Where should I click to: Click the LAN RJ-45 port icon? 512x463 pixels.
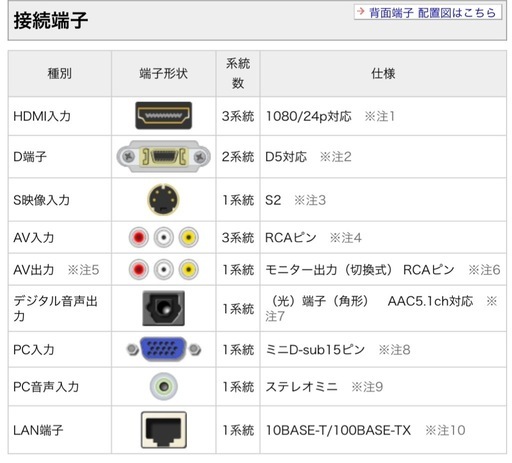[x=164, y=430]
